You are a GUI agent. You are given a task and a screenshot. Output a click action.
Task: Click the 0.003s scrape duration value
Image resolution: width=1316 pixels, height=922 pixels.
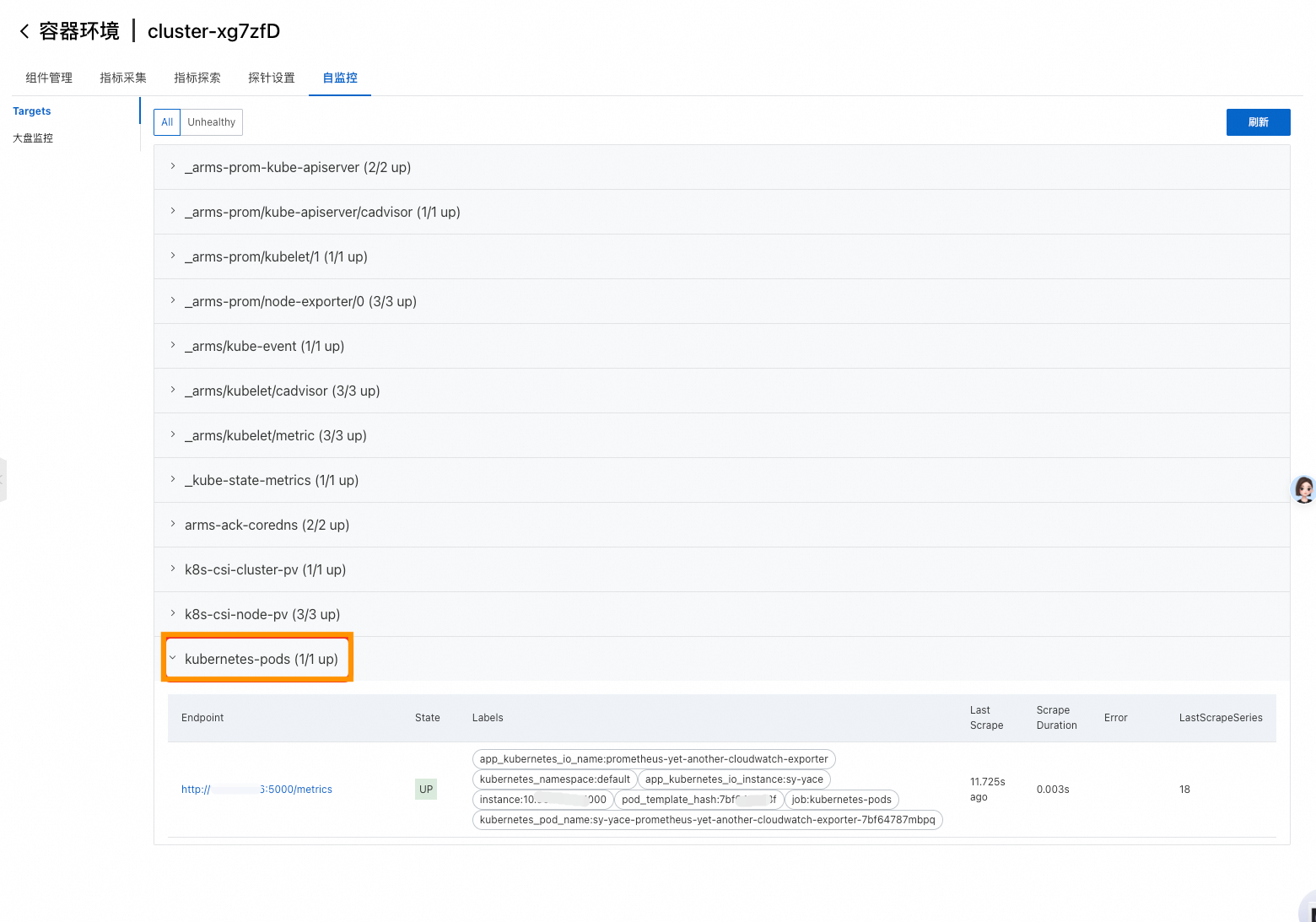click(1053, 790)
